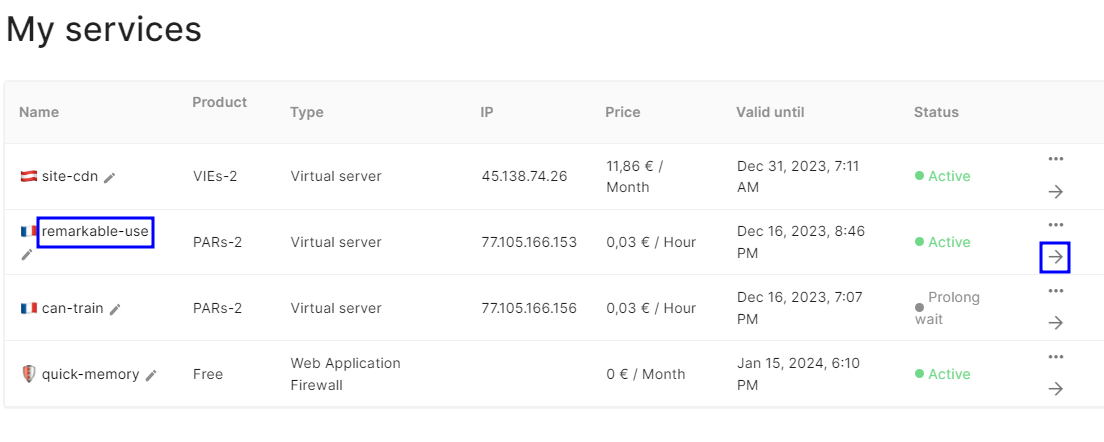Go to remarkable-use service via arrow

(1055, 257)
